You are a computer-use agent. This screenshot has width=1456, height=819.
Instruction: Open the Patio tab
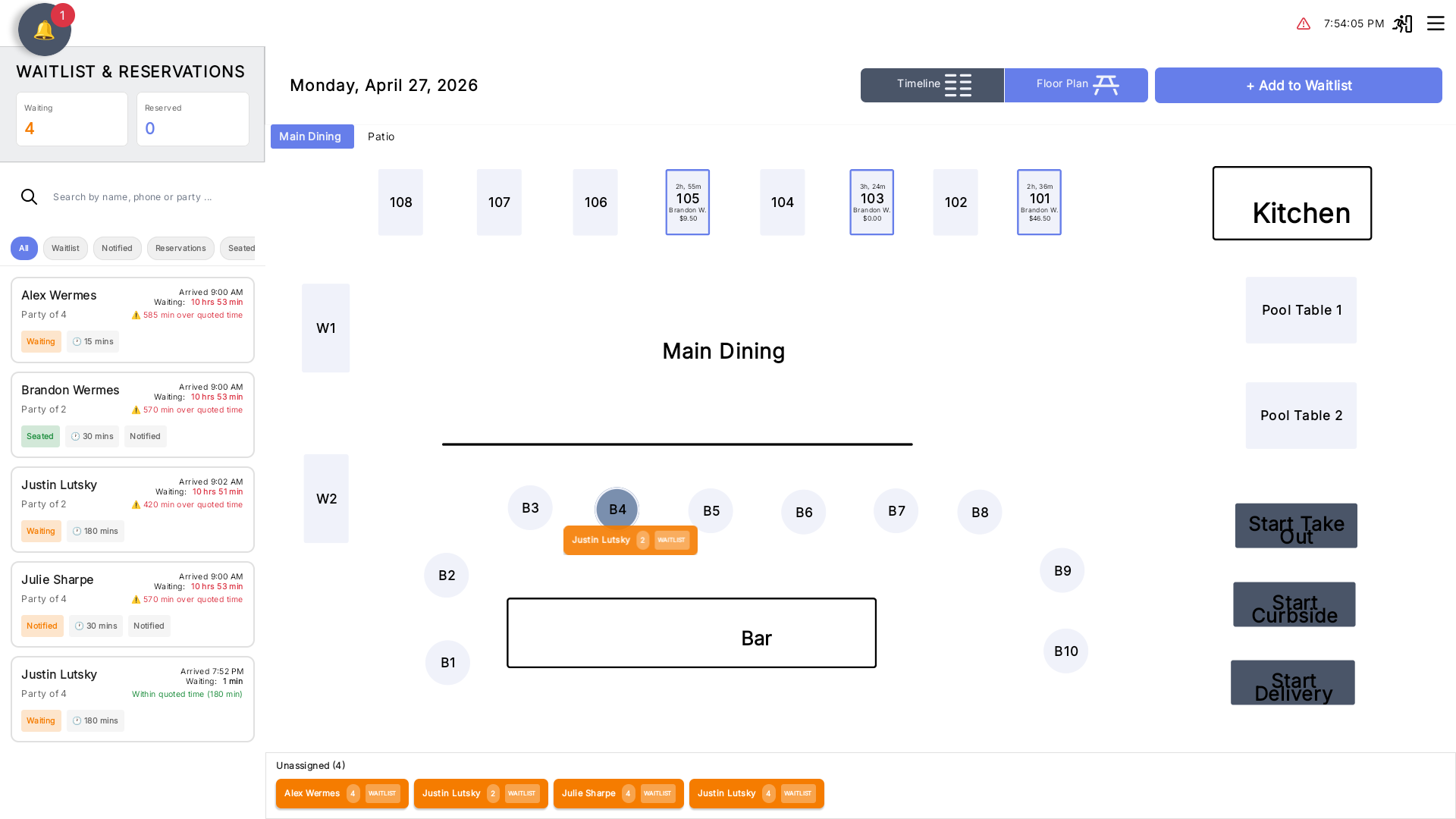[x=381, y=136]
